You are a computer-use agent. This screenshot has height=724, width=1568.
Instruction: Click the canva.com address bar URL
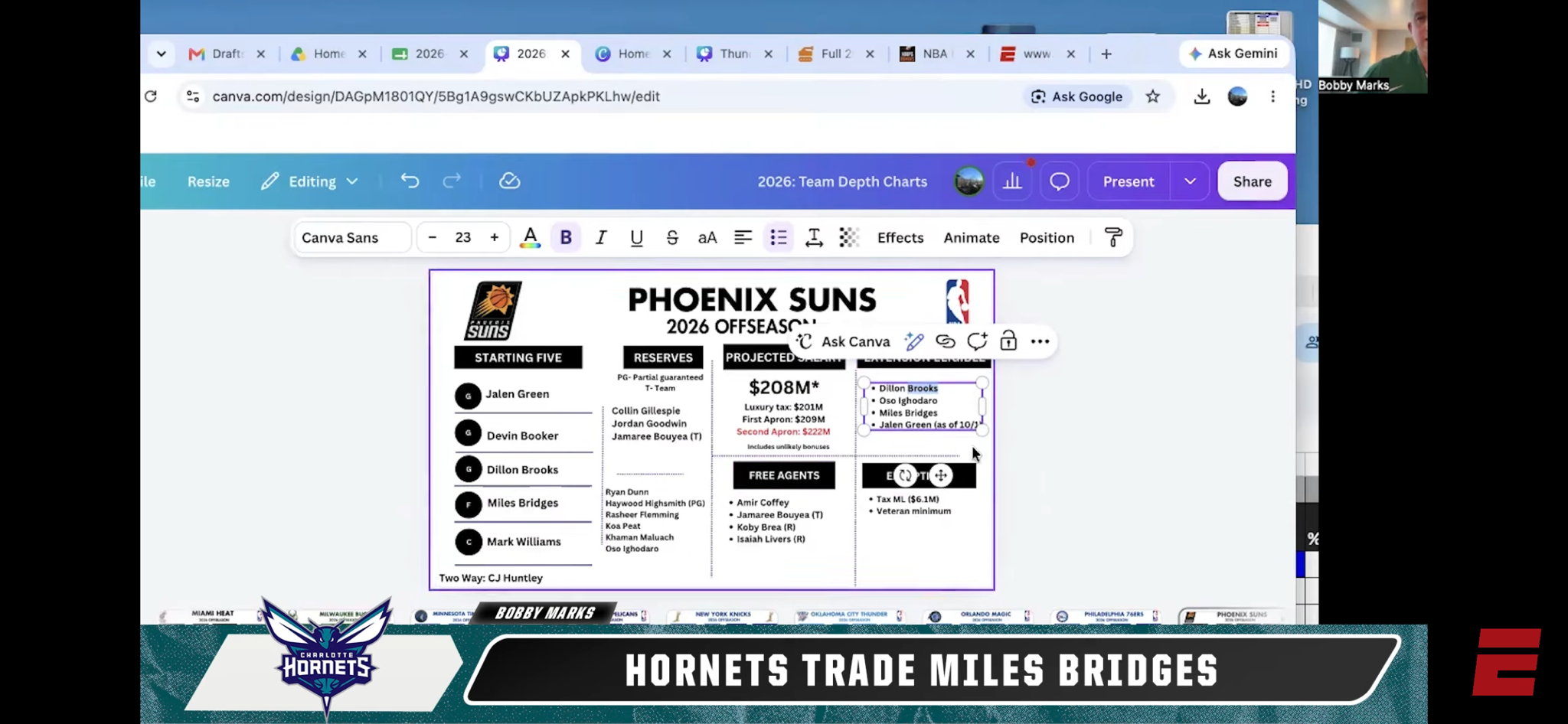(436, 96)
